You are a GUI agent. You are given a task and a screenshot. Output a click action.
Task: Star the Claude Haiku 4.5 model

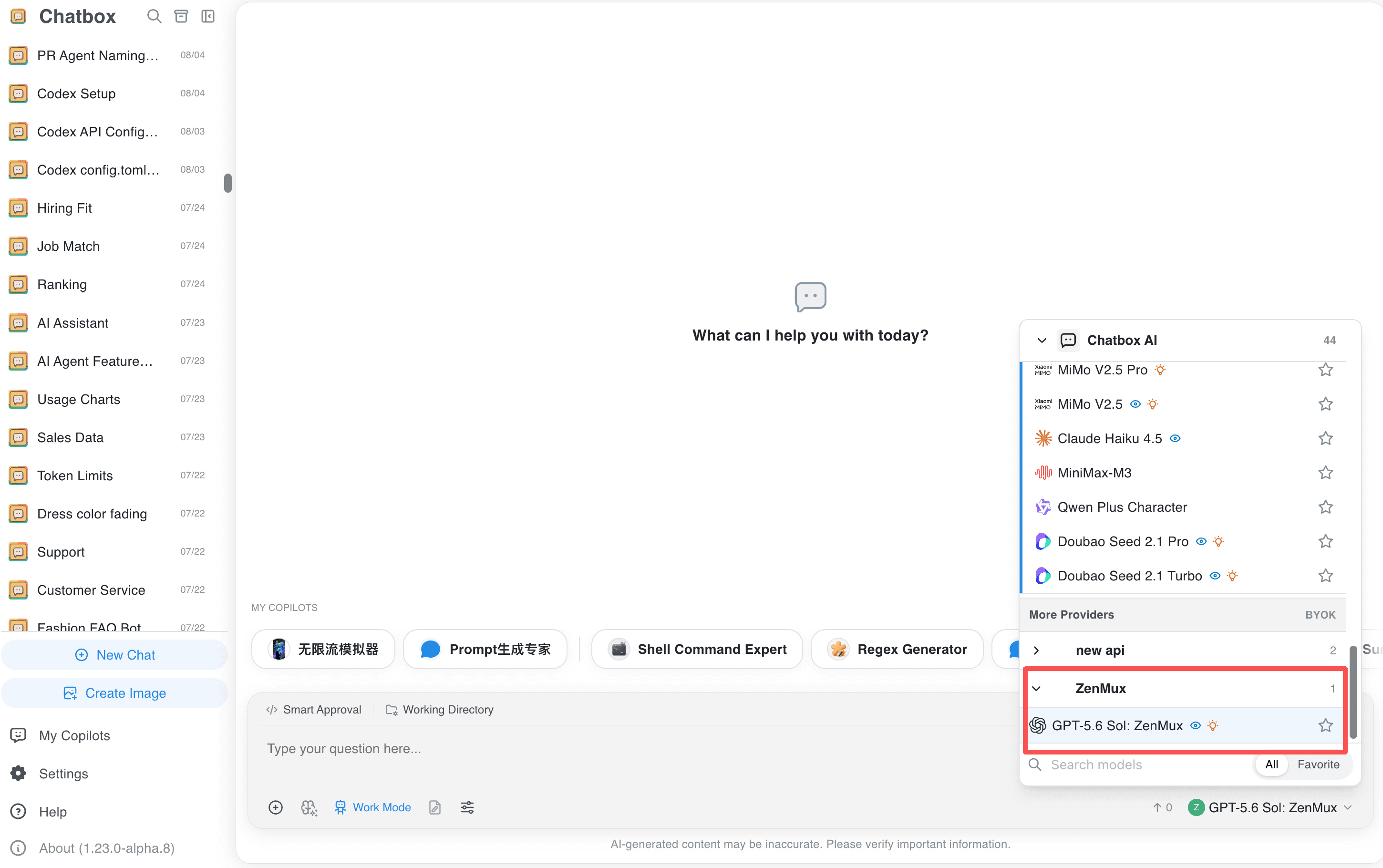click(1325, 438)
